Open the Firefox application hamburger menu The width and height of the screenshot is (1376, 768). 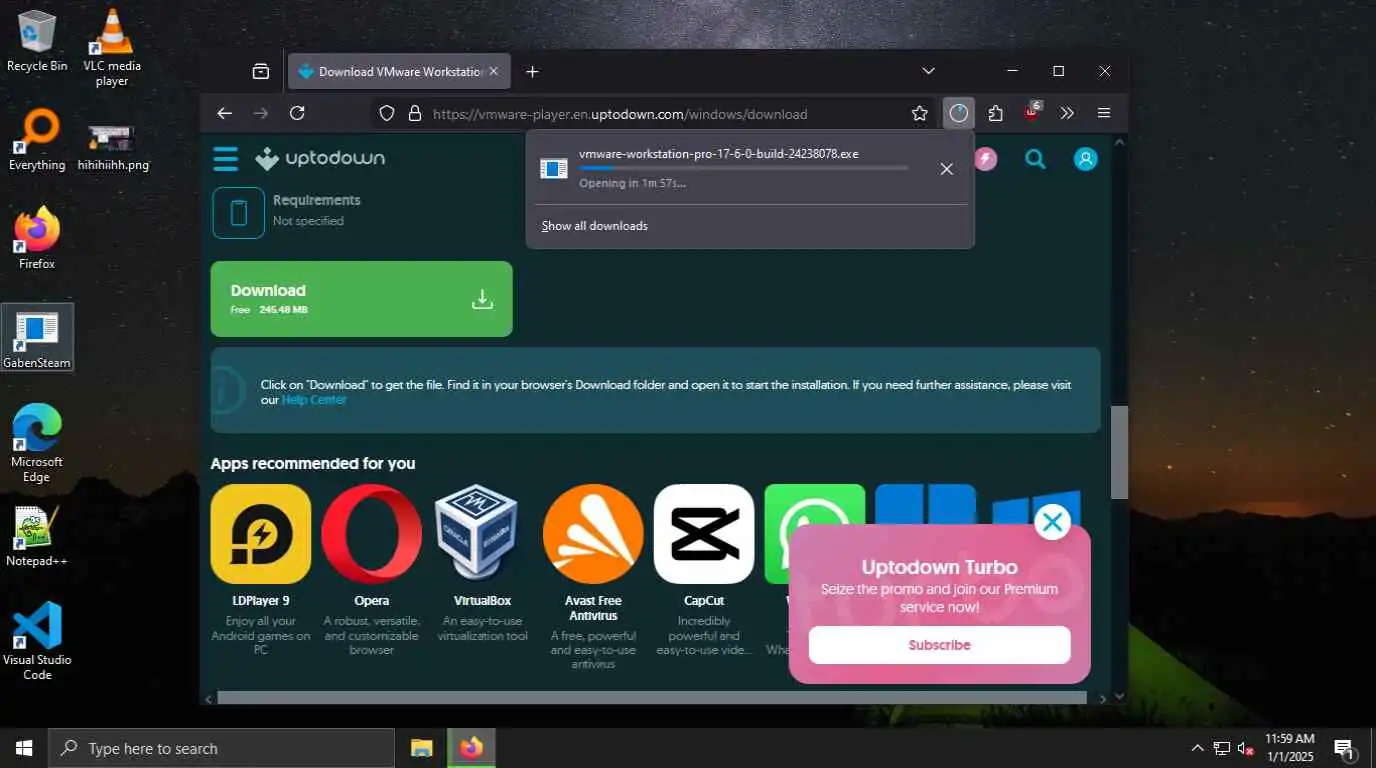click(x=1104, y=113)
